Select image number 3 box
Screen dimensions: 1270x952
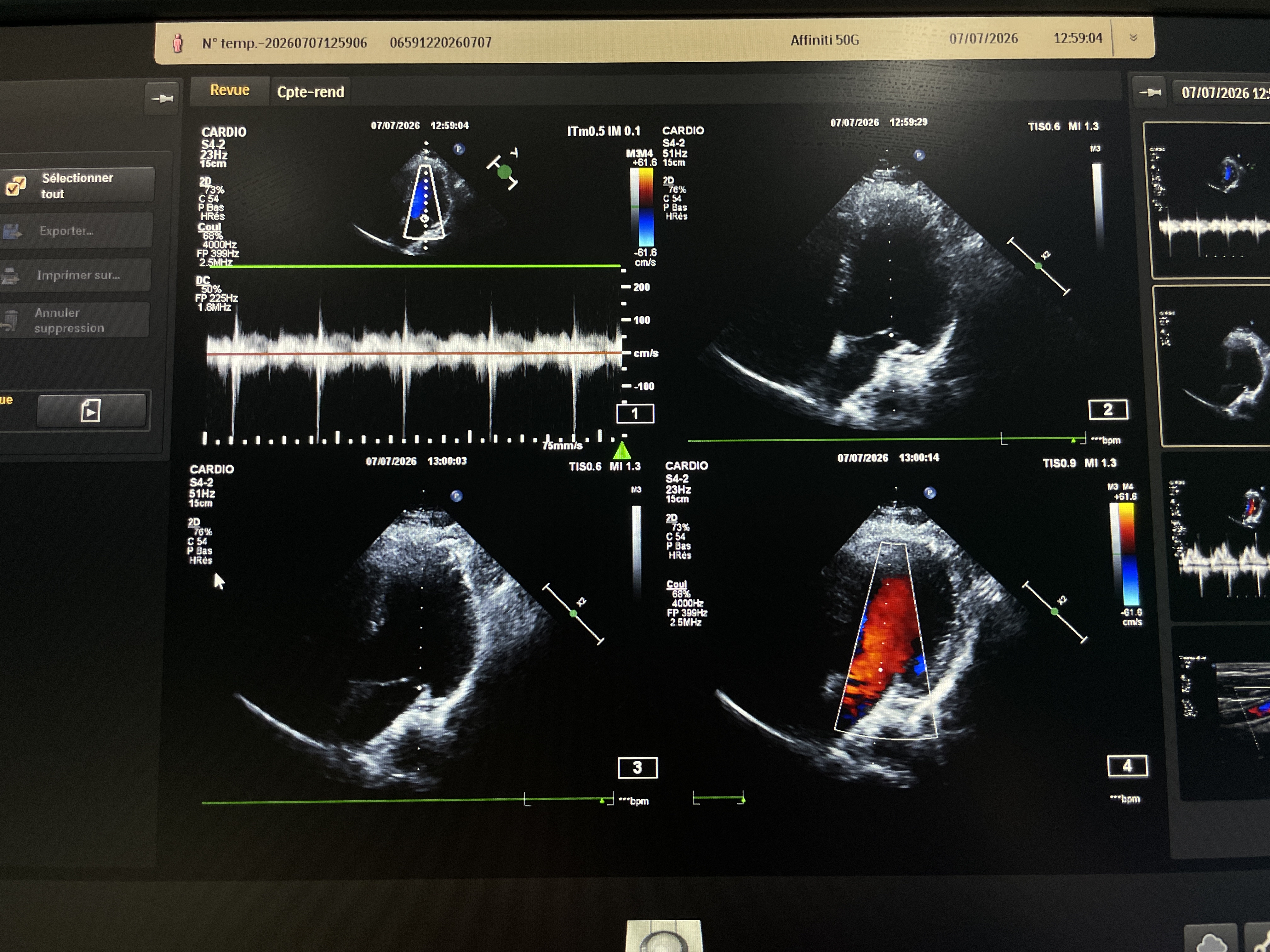[x=637, y=768]
